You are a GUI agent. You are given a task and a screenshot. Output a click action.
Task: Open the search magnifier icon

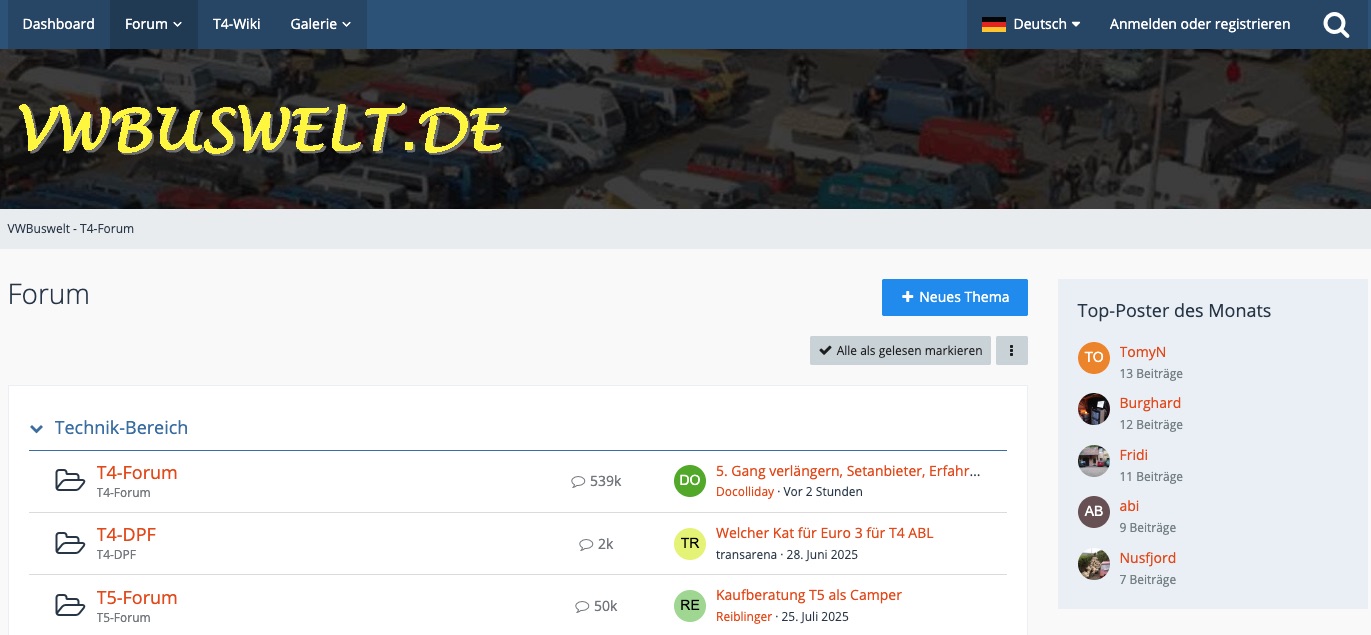coord(1336,24)
